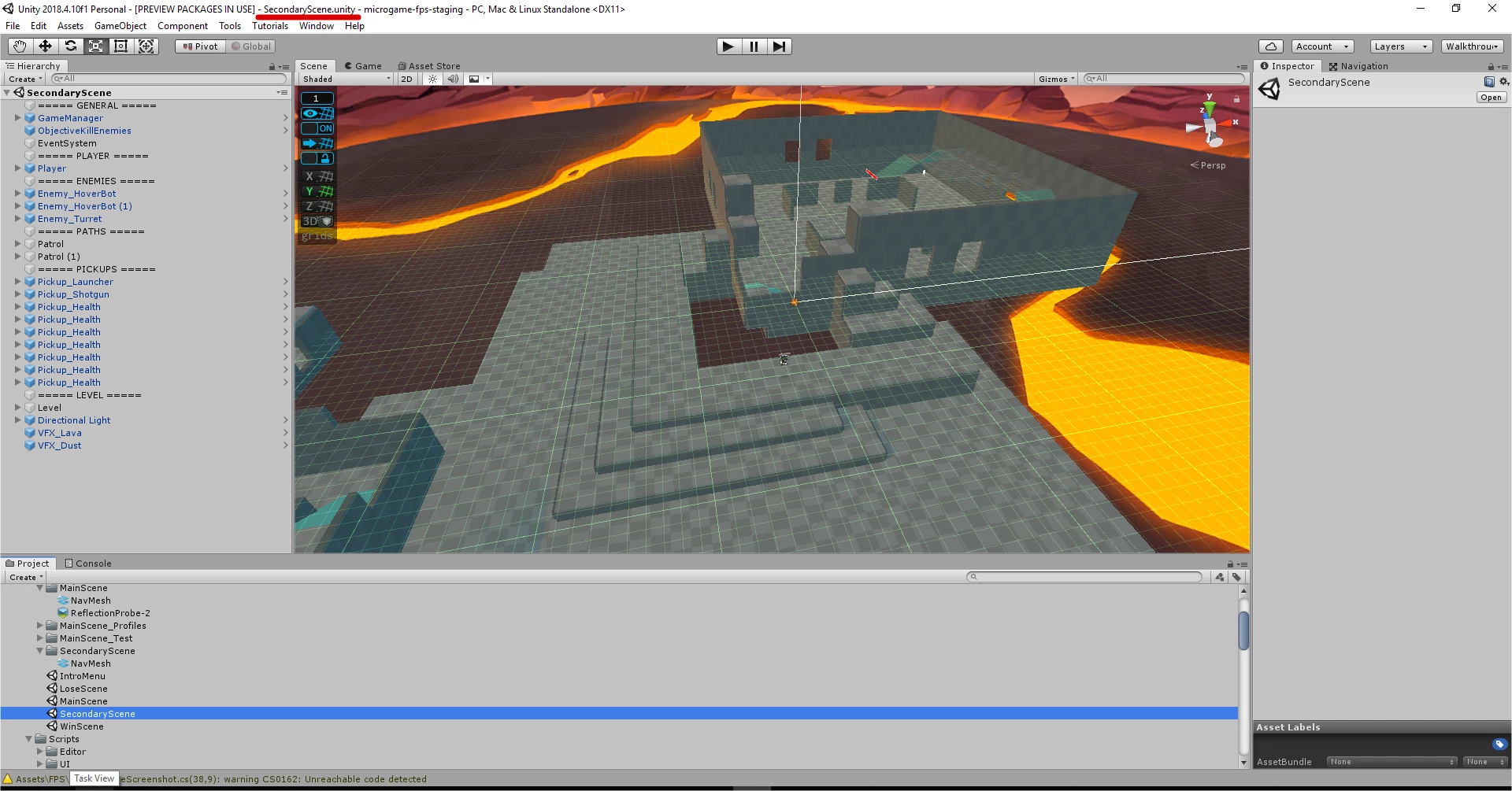Click Project search by type icon
The image size is (1512, 791).
pyautogui.click(x=1220, y=577)
